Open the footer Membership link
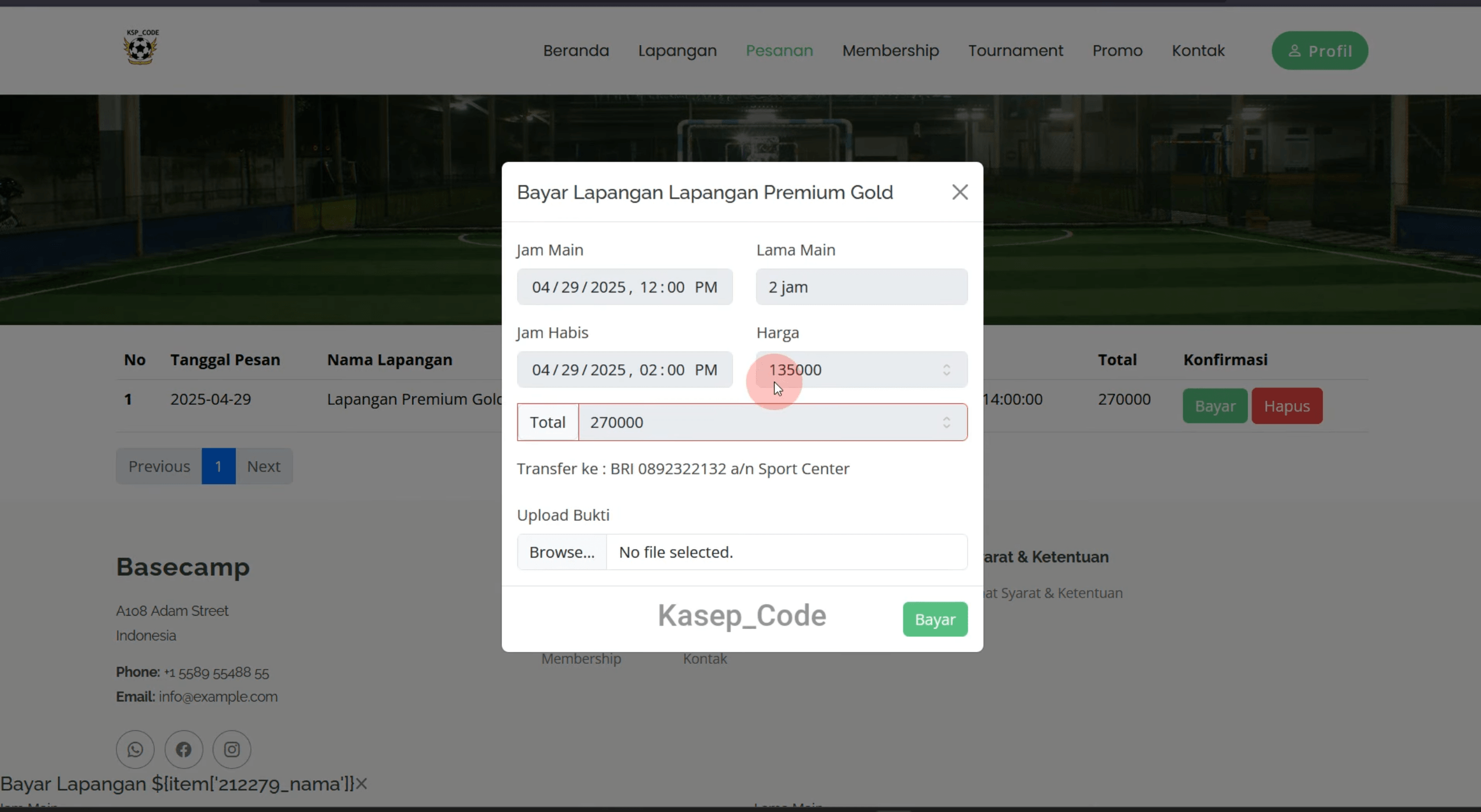The width and height of the screenshot is (1481, 812). pos(581,659)
